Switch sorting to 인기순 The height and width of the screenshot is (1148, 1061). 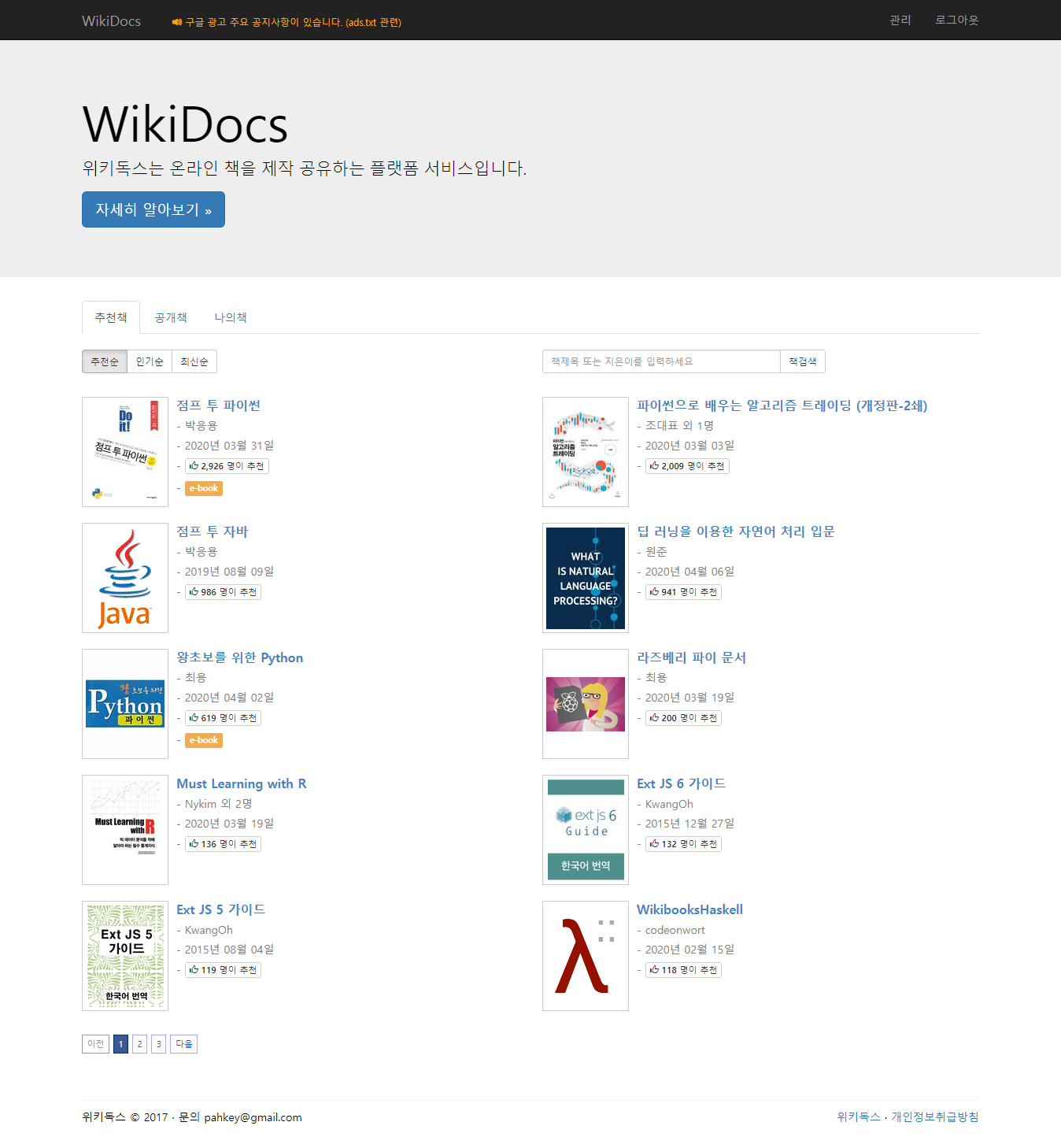(150, 361)
